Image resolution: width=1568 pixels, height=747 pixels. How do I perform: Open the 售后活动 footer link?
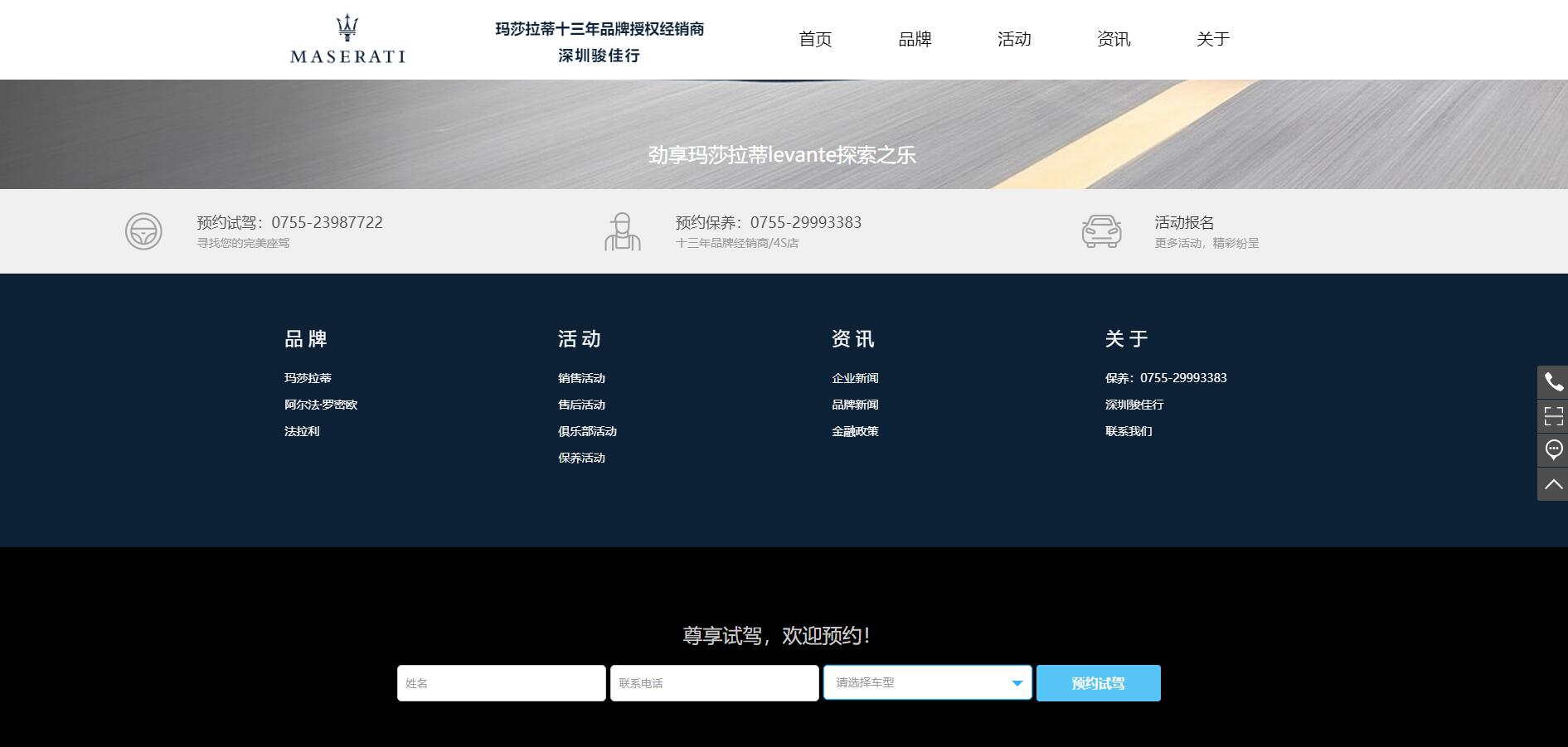[581, 405]
